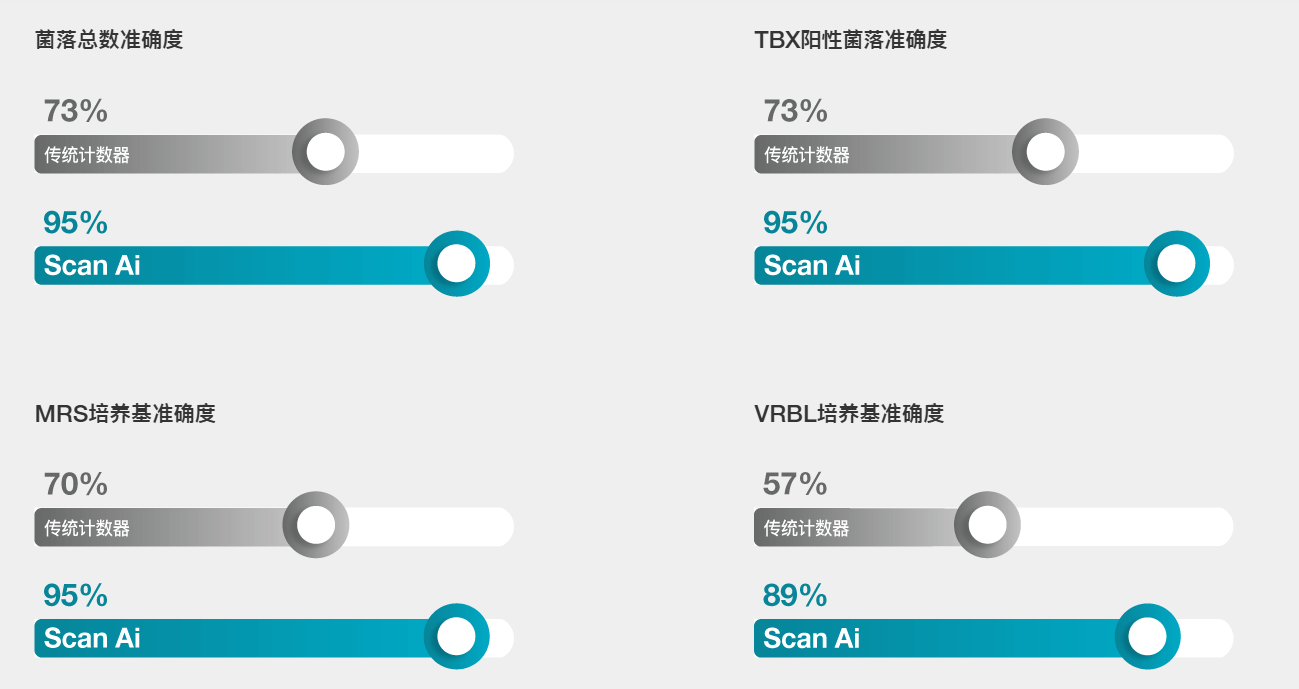The height and width of the screenshot is (689, 1299).
Task: Click the teal Scan Ai knob under TBX阳性菌落准确度
Action: click(1176, 264)
